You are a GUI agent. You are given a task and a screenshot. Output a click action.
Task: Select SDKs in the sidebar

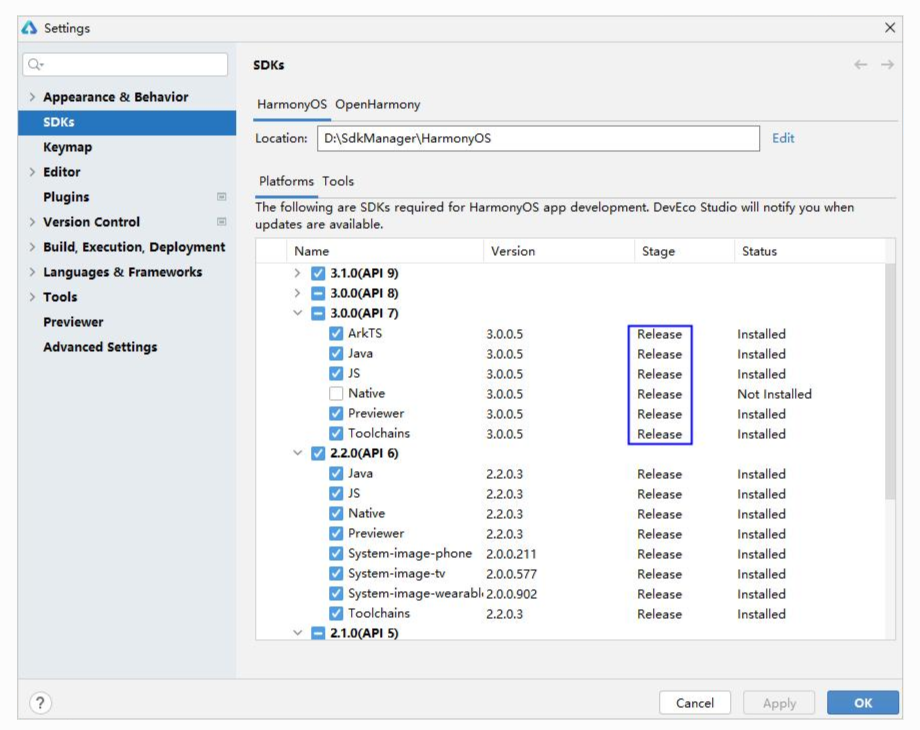[127, 122]
